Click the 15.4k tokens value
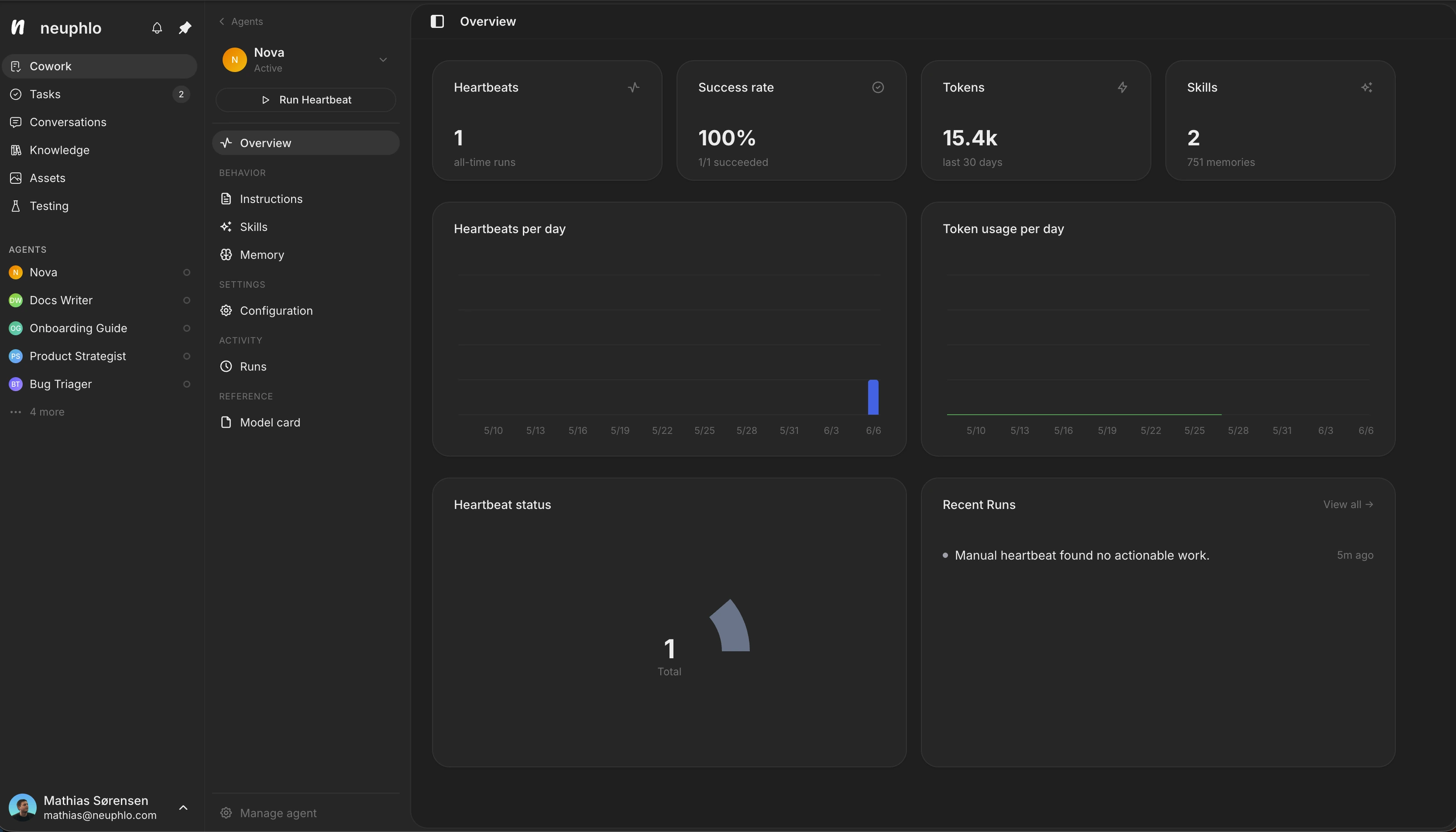1456x832 pixels. (x=970, y=138)
